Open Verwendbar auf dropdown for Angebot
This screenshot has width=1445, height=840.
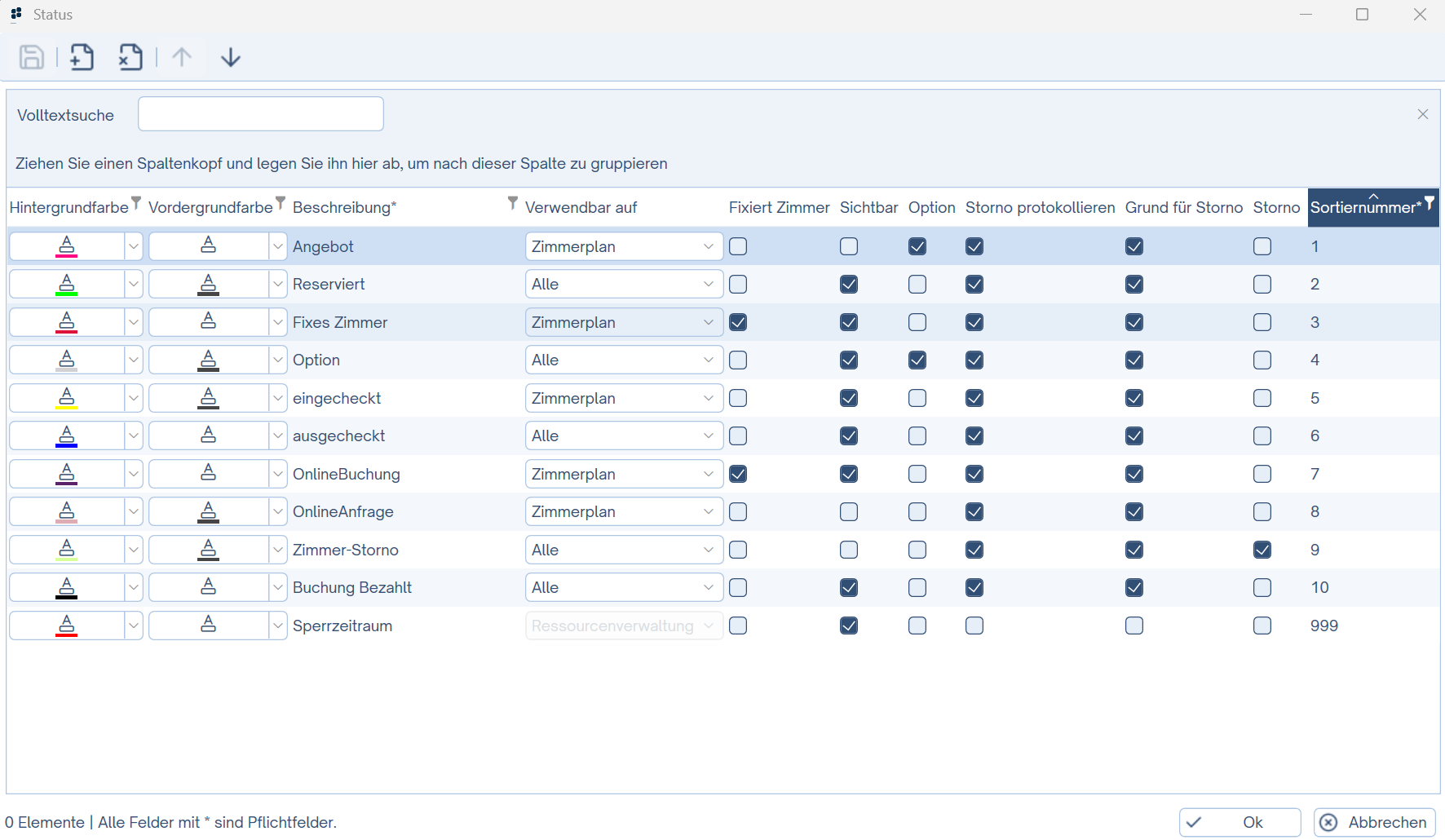707,246
